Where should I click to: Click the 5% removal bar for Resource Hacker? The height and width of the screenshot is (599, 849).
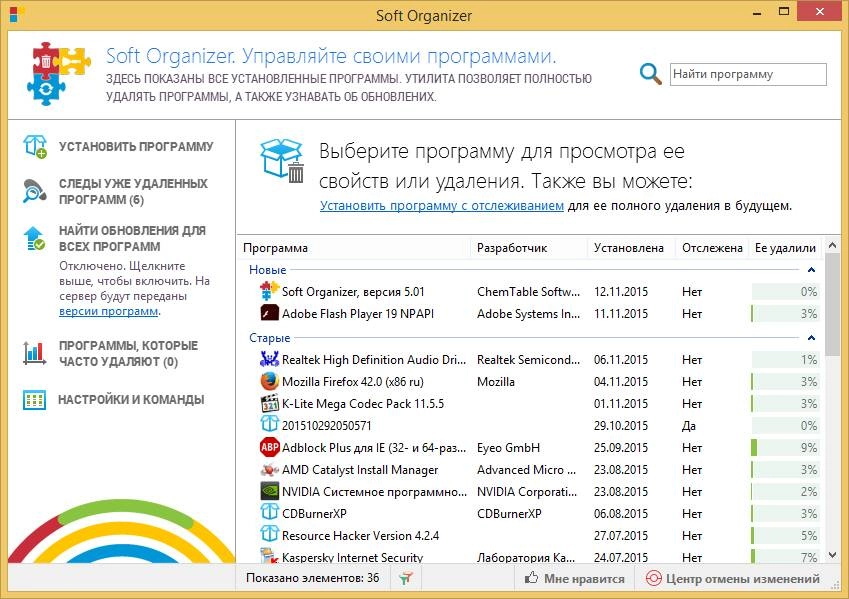[785, 536]
